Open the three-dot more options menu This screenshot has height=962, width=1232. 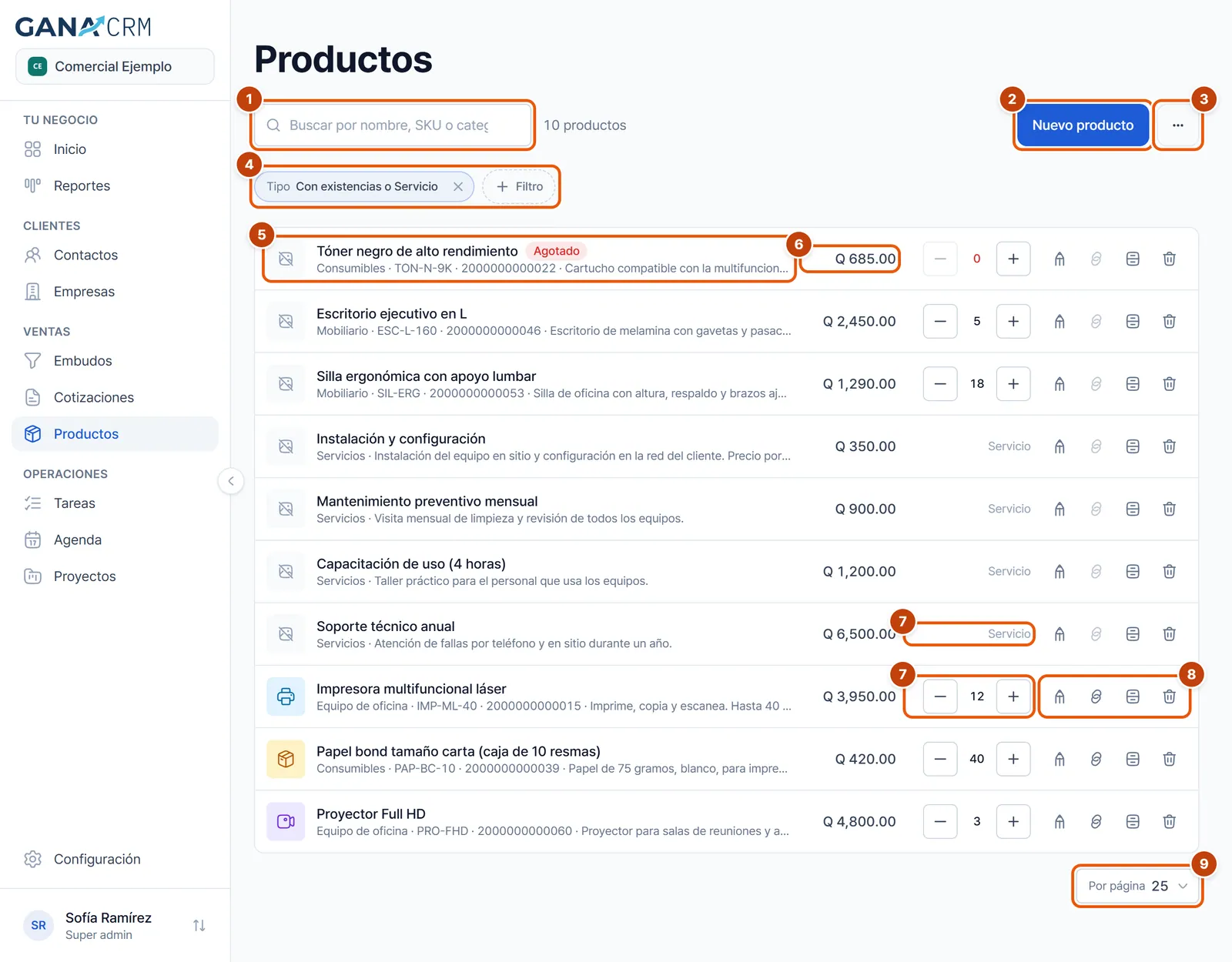[x=1177, y=125]
